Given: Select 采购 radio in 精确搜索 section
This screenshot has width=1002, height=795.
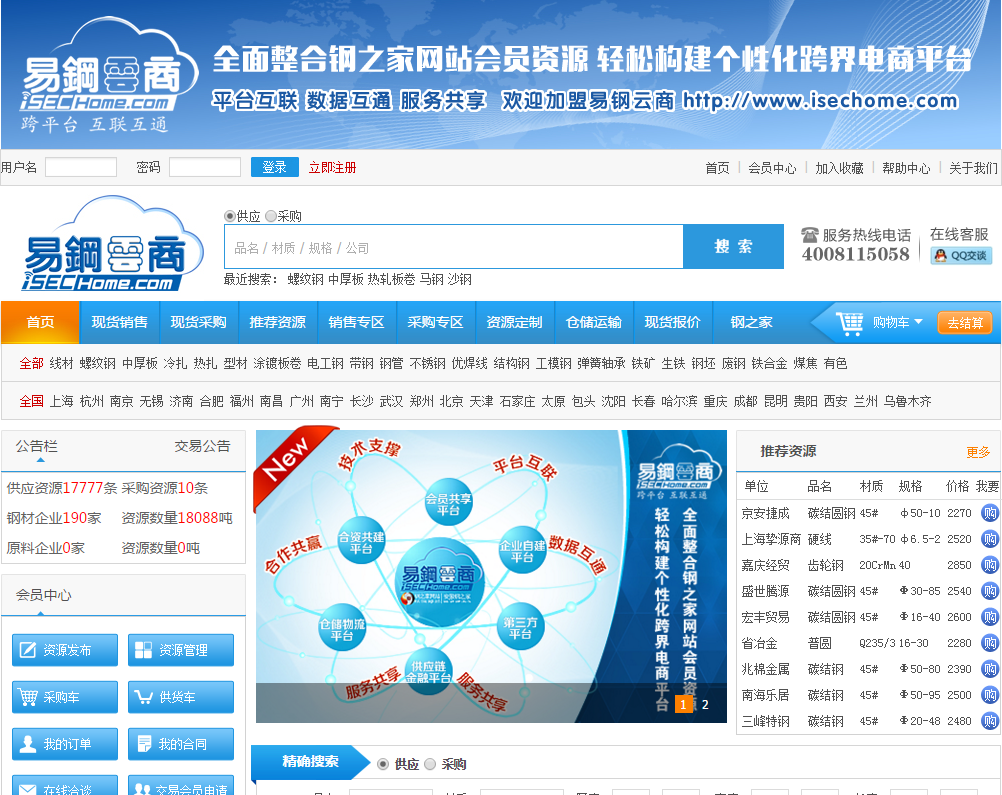Looking at the screenshot, I should (430, 764).
